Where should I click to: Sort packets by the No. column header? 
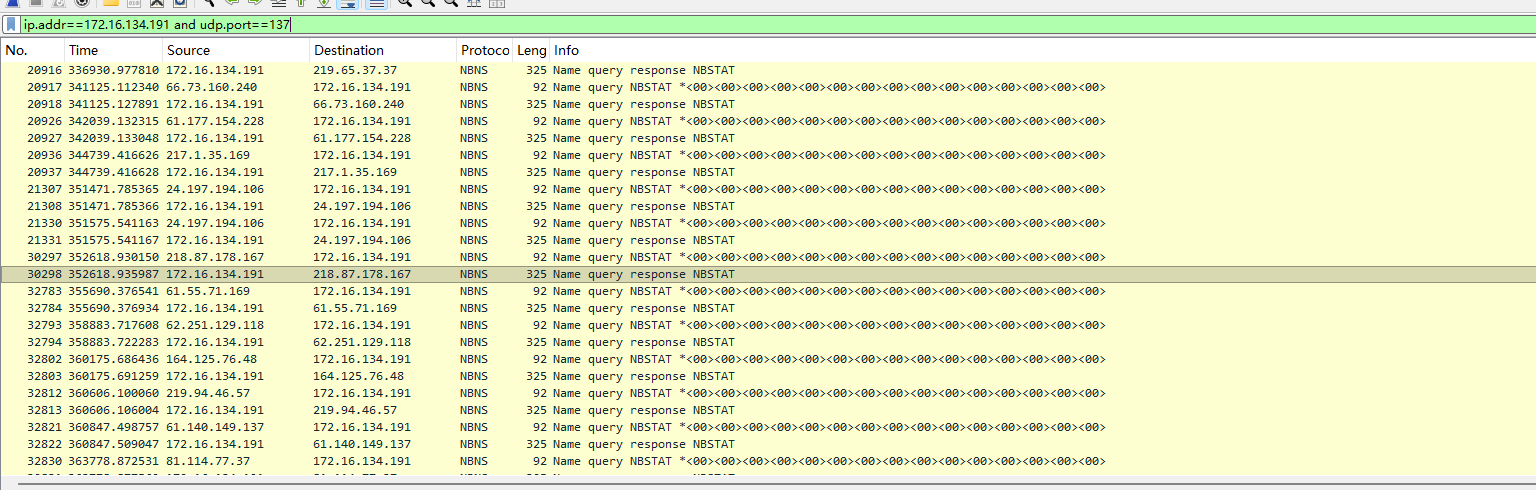[33, 50]
